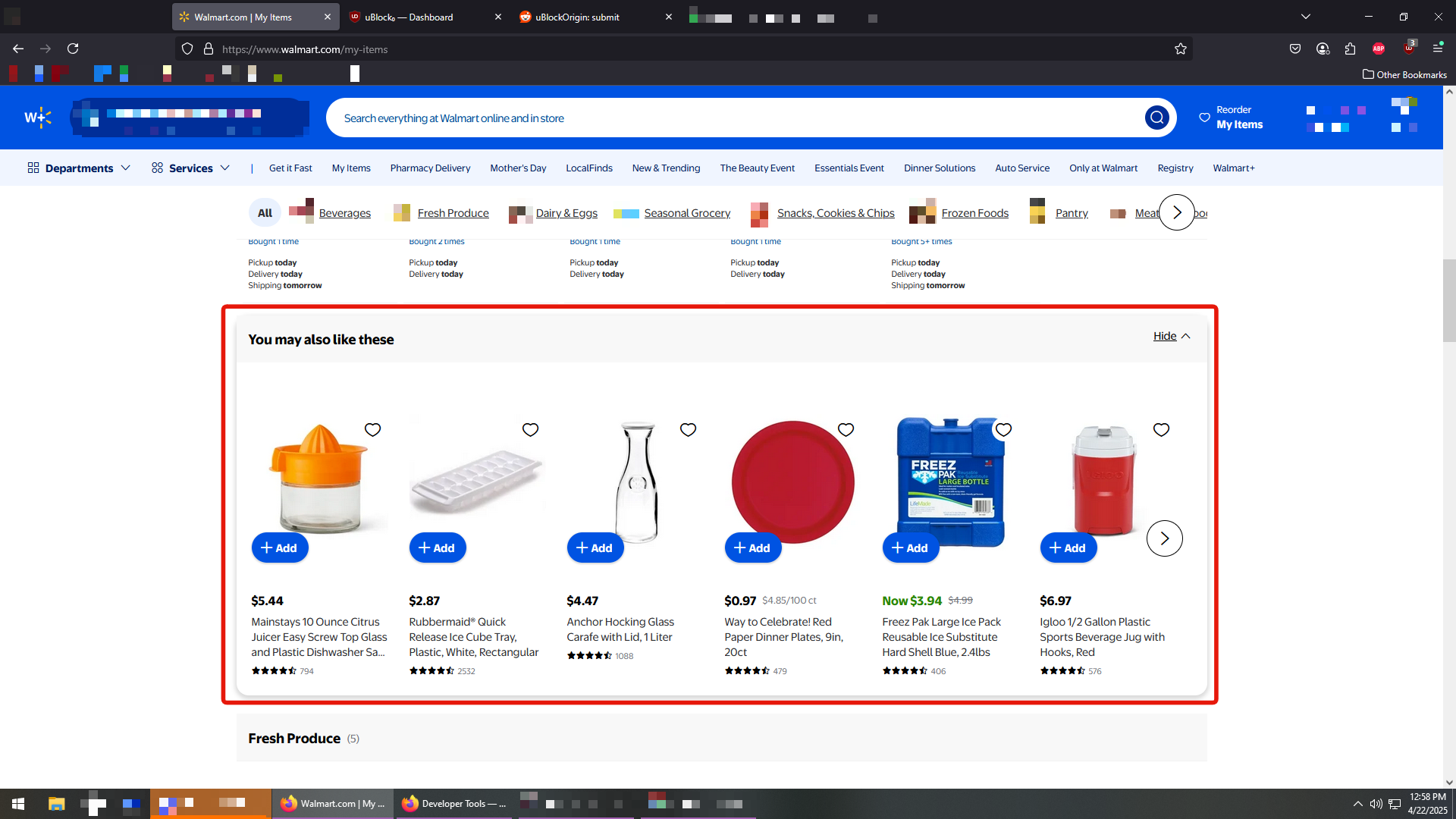Image resolution: width=1456 pixels, height=819 pixels.
Task: Open the extensions puzzle icon
Action: pyautogui.click(x=1351, y=49)
